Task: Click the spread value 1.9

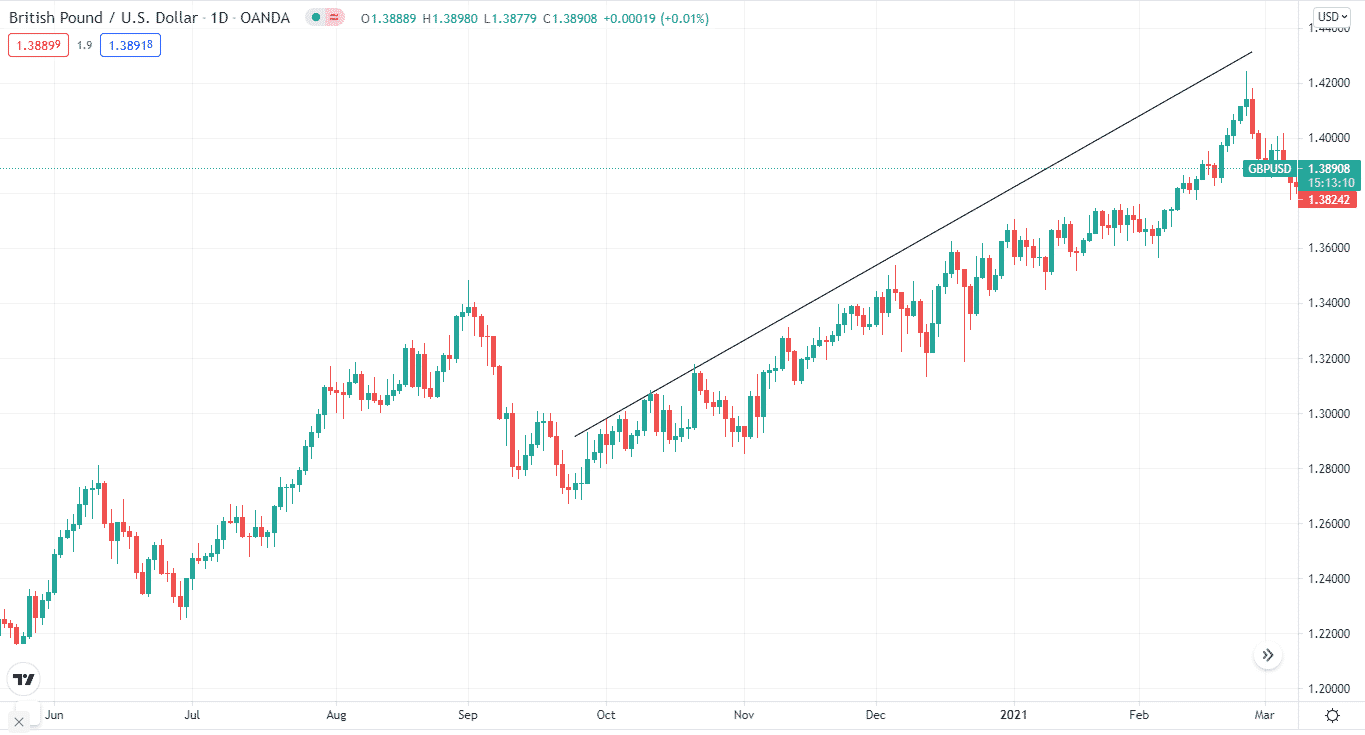Action: tap(85, 45)
